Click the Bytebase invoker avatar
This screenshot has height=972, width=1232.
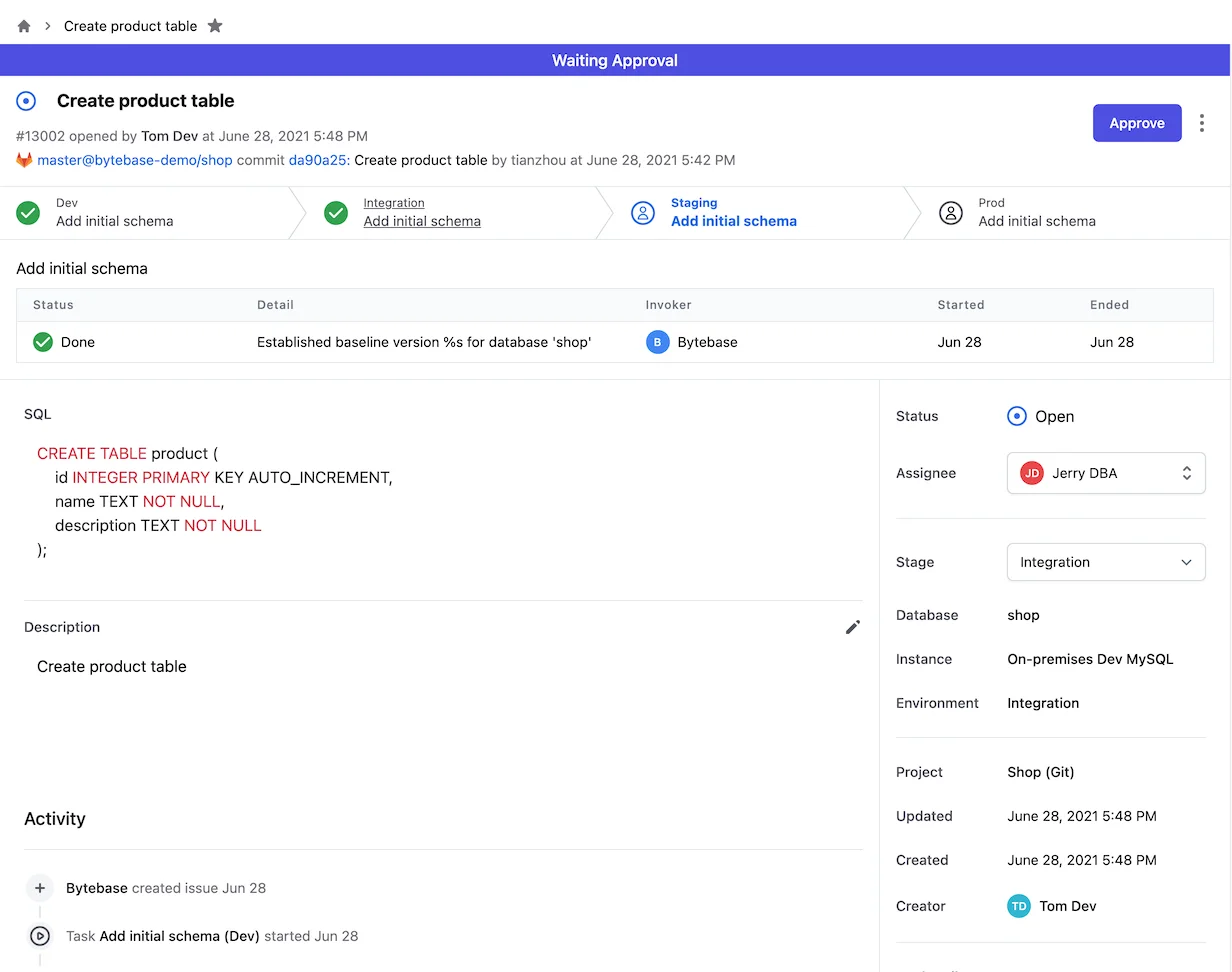(657, 342)
